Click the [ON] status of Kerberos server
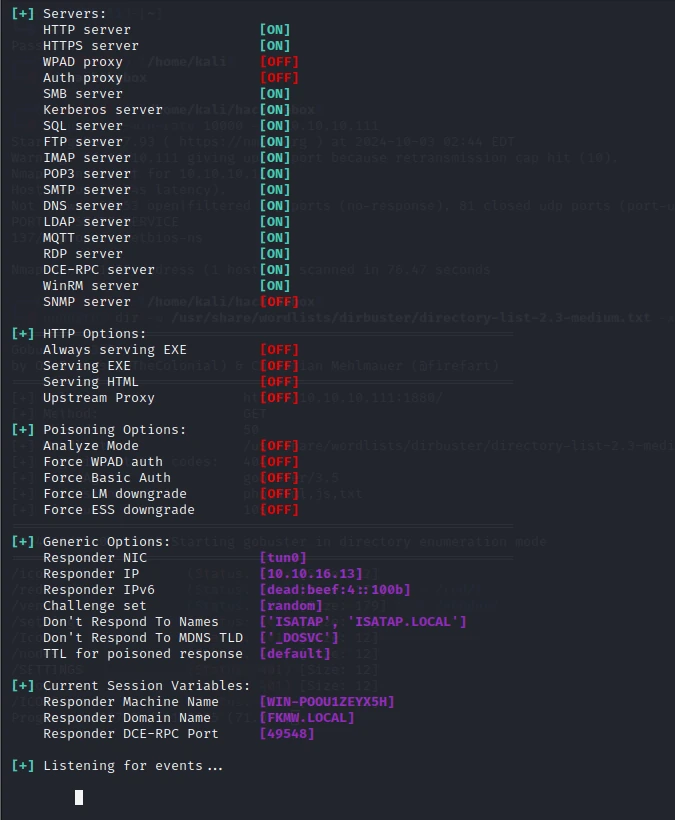This screenshot has height=820, width=675. (275, 110)
